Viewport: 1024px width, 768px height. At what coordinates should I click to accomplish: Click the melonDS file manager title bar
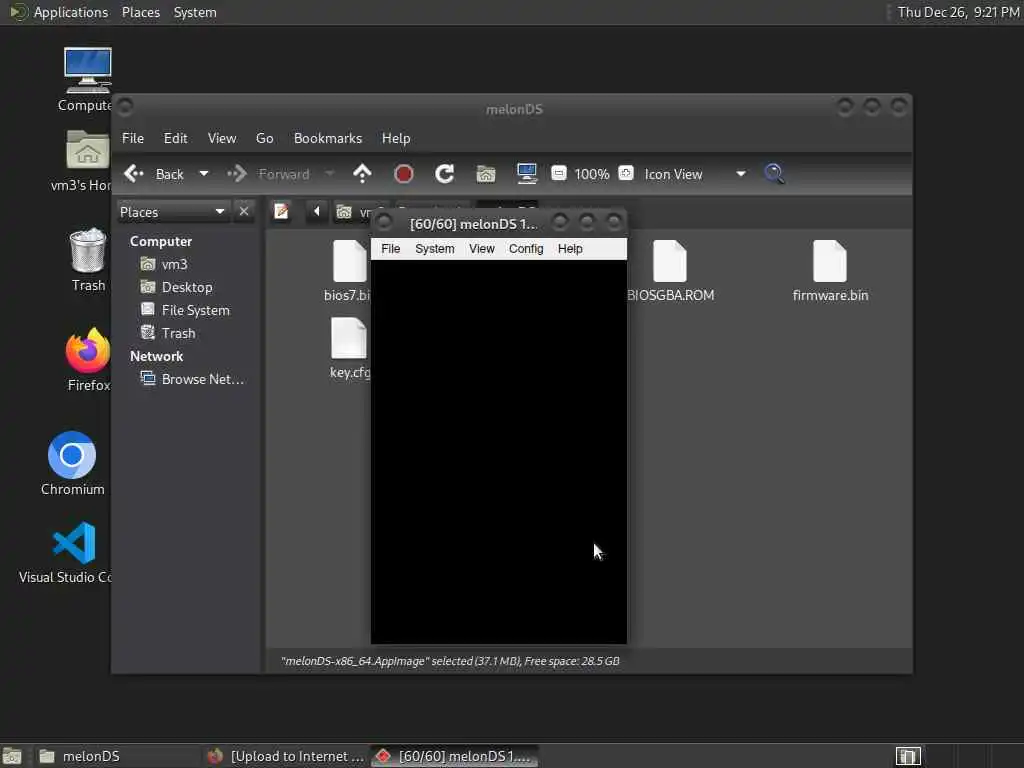513,109
